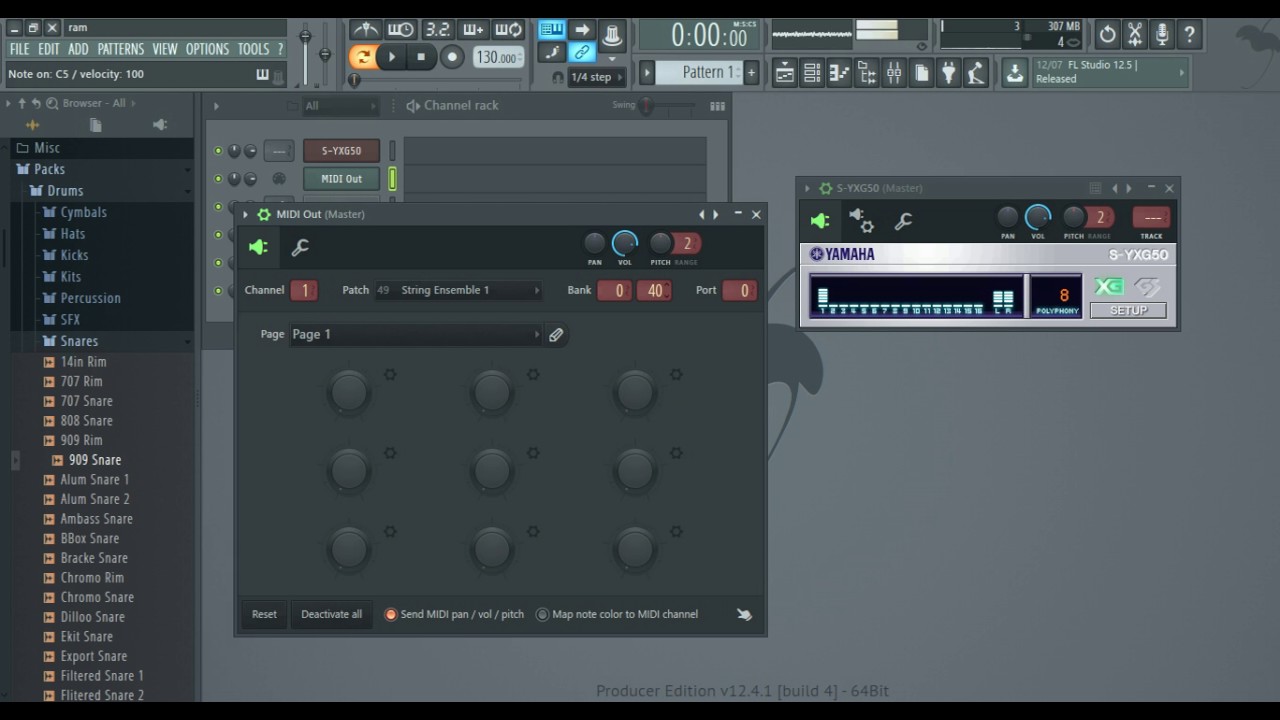Enable wait for input before recording
Image resolution: width=1280 pixels, height=720 pixels.
[401, 29]
